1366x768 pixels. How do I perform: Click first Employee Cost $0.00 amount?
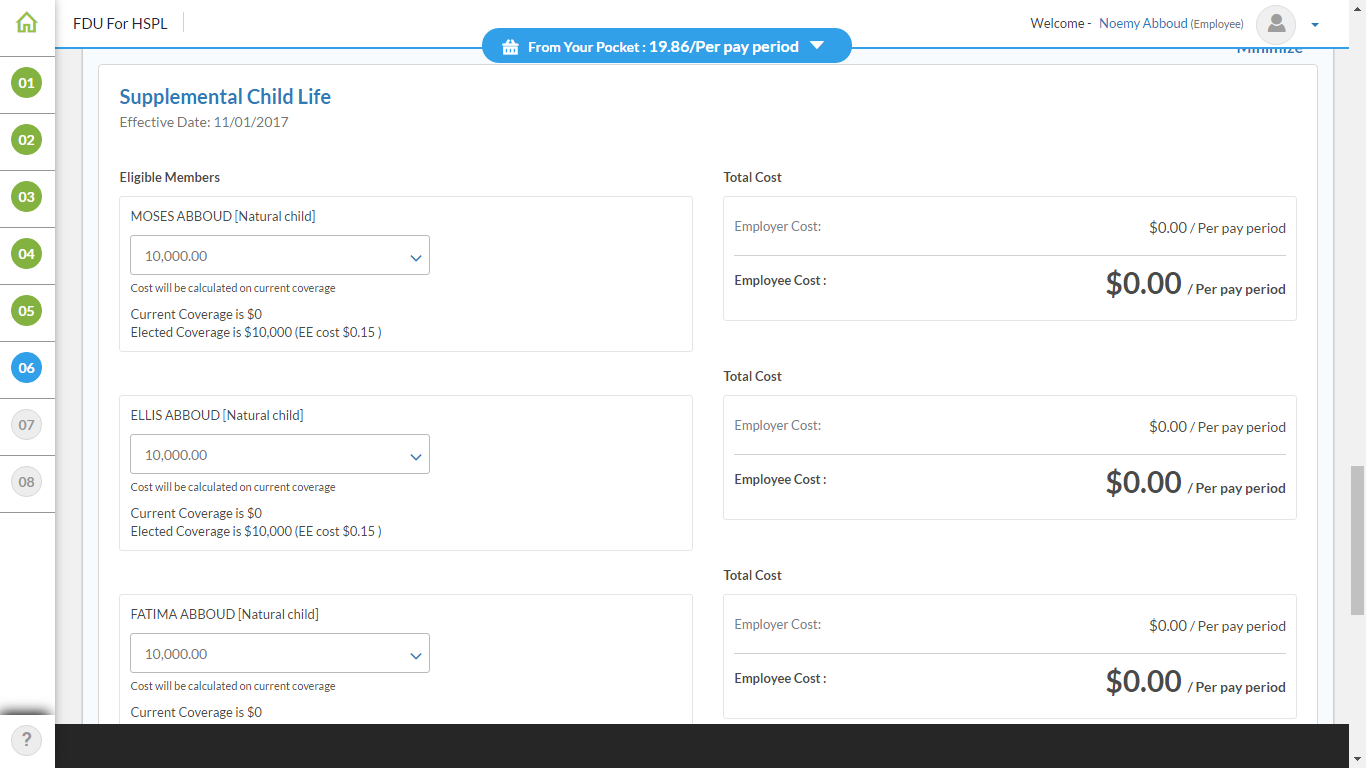pos(1144,283)
